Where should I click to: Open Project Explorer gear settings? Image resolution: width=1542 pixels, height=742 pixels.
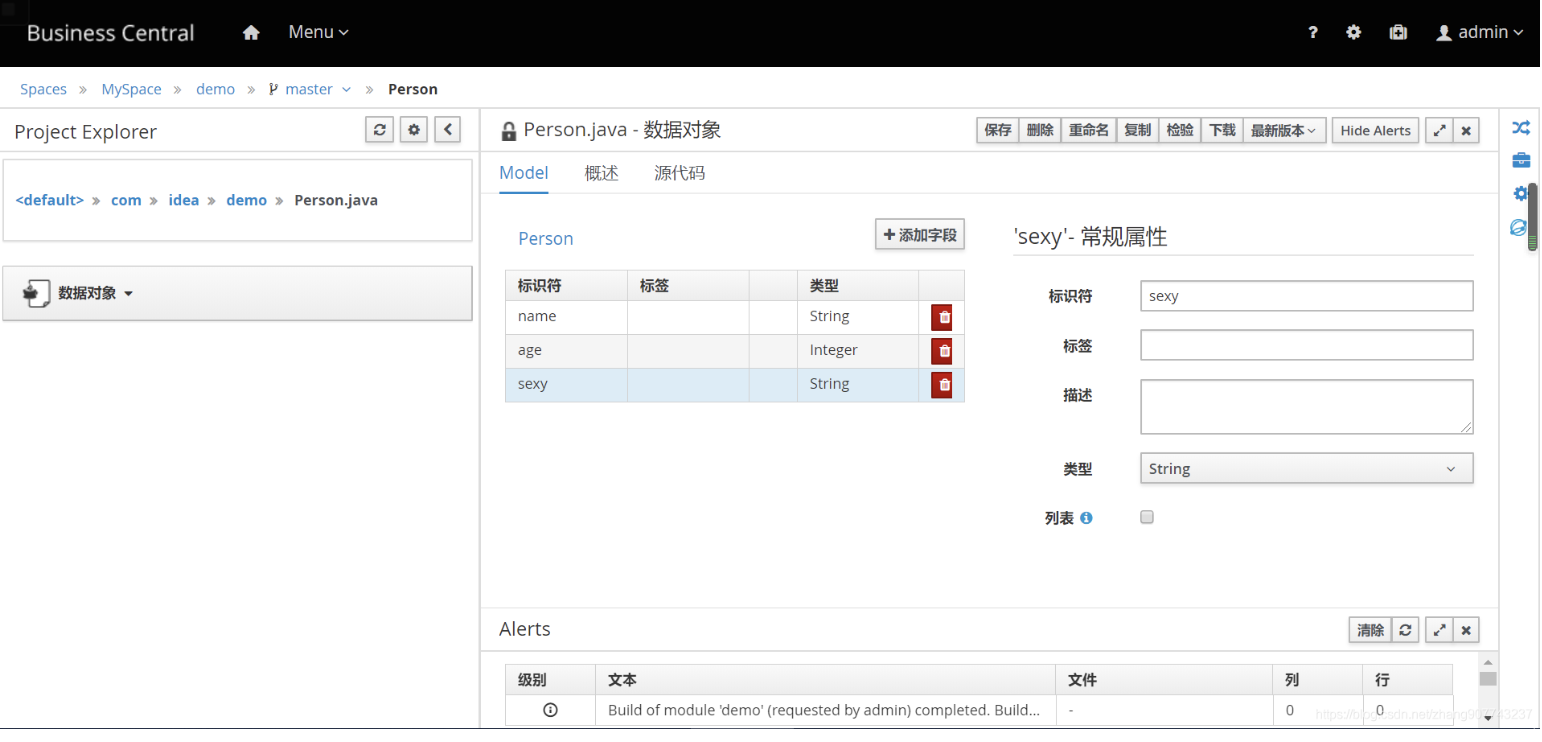click(x=414, y=130)
